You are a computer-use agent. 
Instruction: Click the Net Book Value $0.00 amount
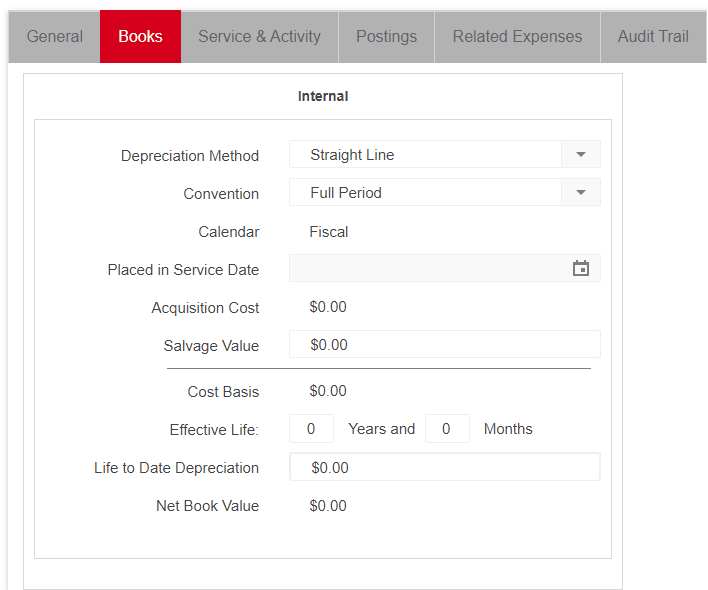click(328, 506)
